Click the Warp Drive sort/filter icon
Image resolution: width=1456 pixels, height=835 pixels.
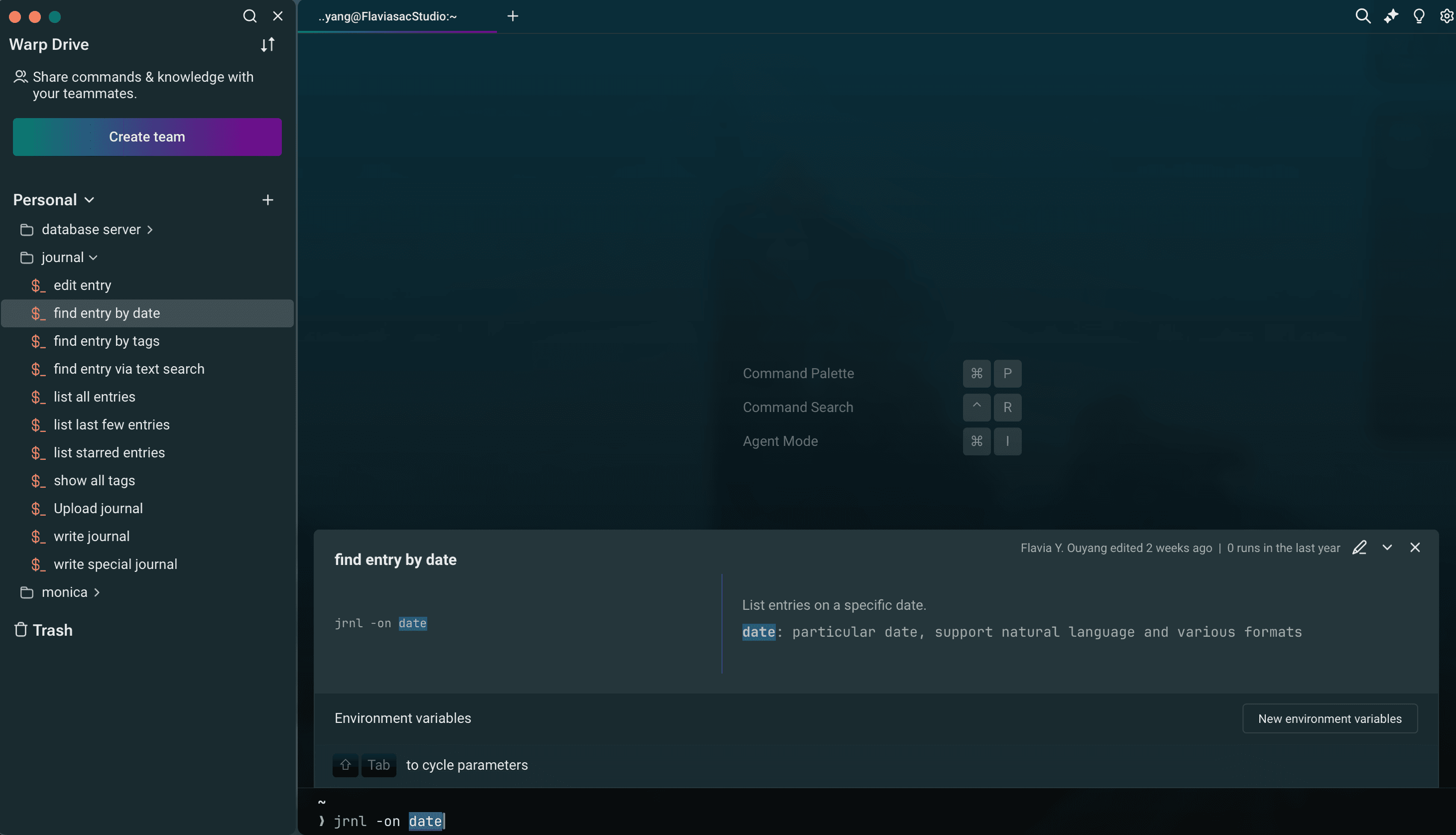(268, 45)
